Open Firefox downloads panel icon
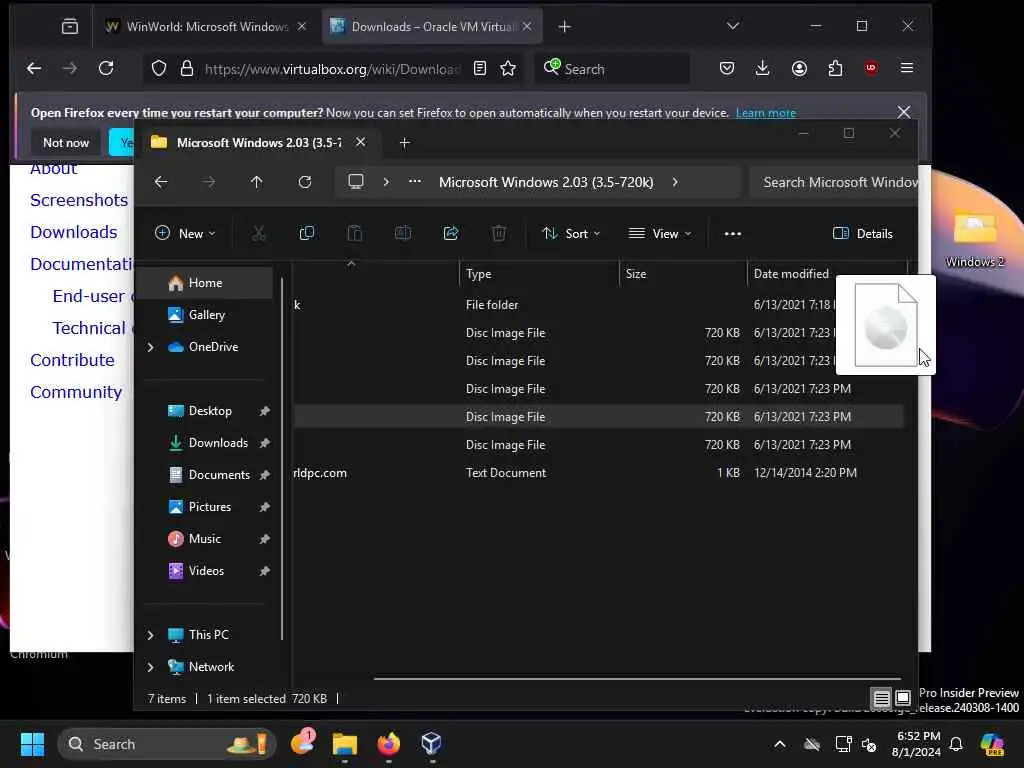This screenshot has width=1024, height=768. 762,68
